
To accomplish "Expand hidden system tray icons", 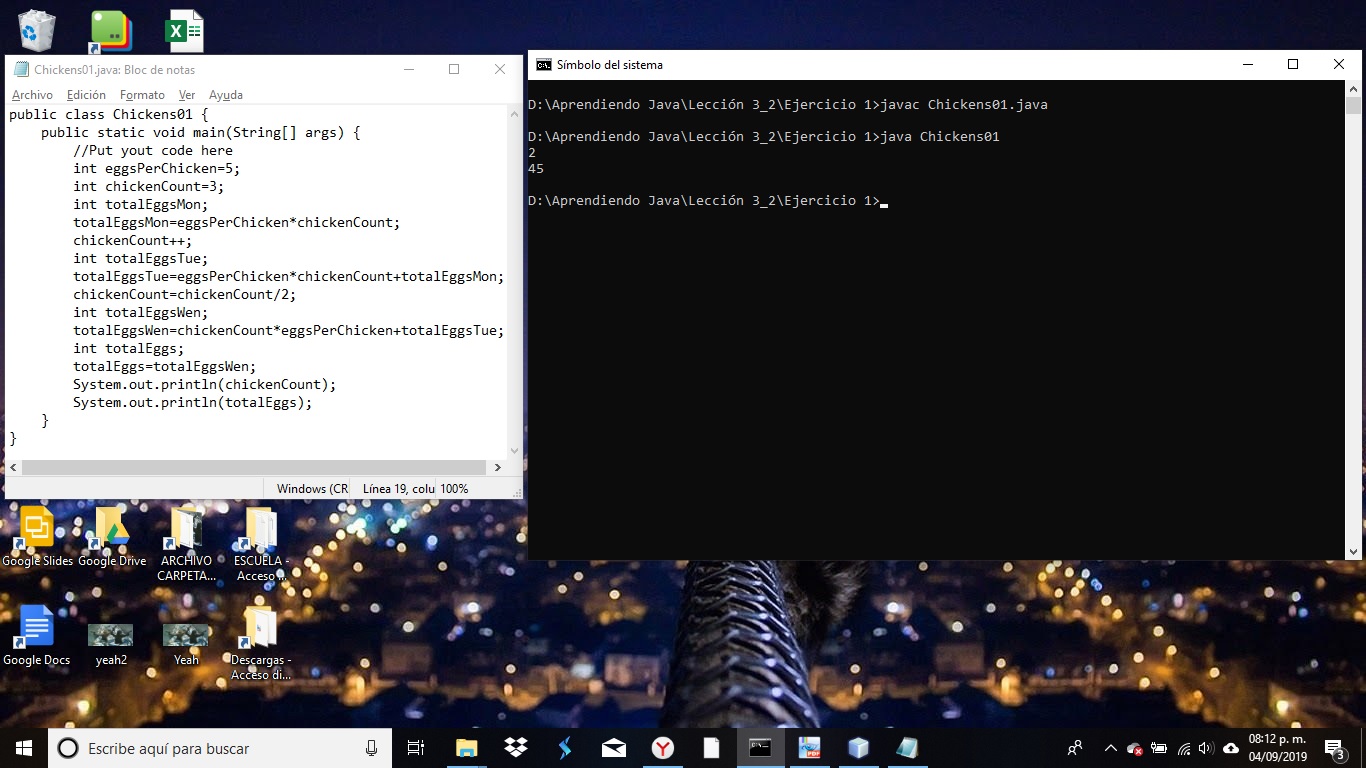I will tap(1109, 747).
